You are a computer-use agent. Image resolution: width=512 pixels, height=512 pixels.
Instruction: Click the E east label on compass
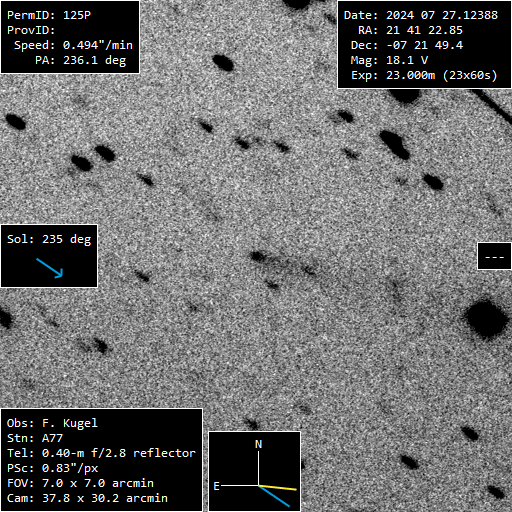[x=216, y=486]
